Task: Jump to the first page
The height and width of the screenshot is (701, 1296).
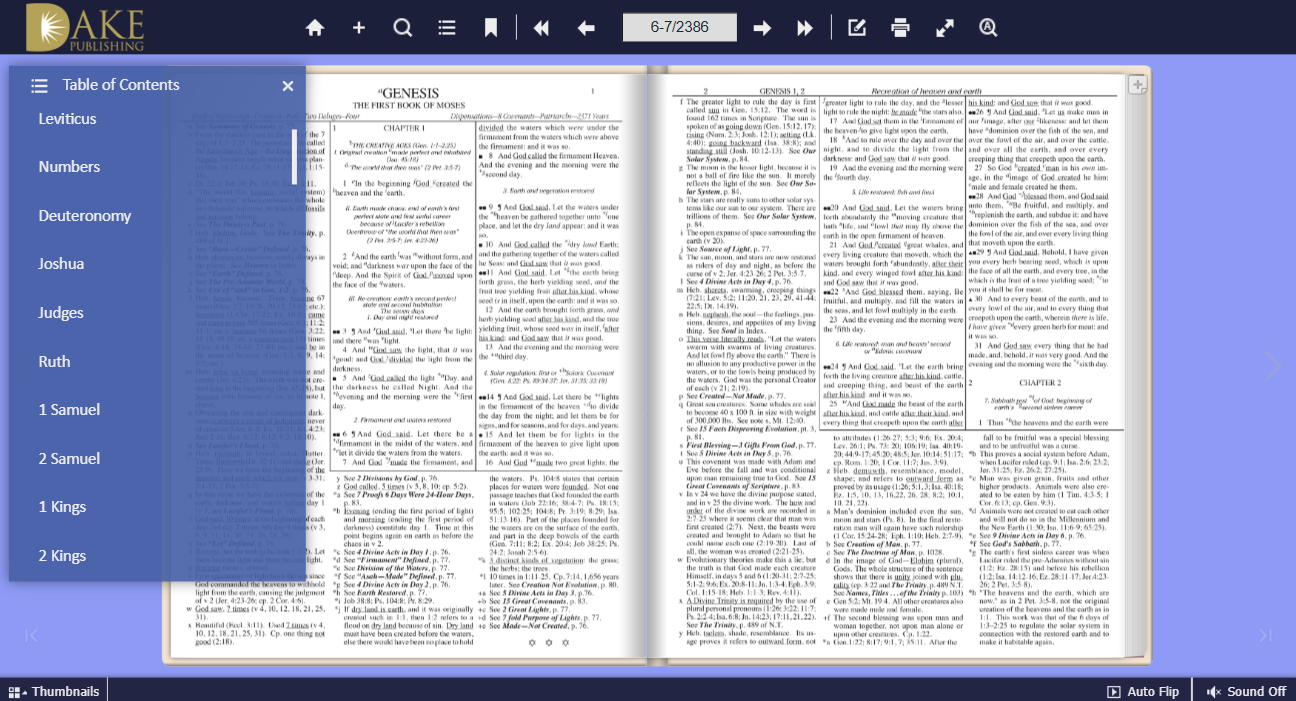Action: coord(542,28)
